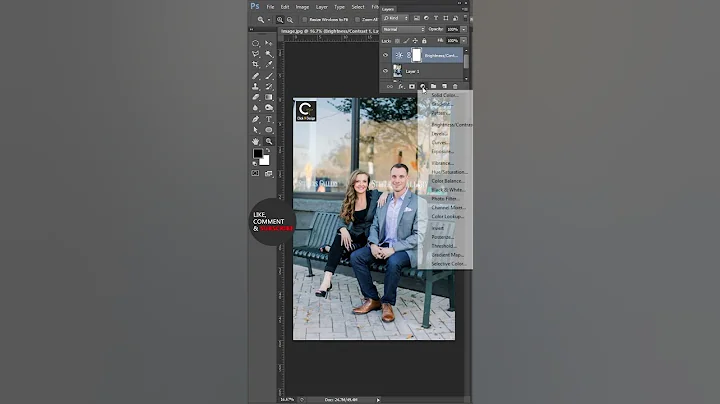Open the Type menu
Screen dimensions: 720x404
click(x=339, y=7)
